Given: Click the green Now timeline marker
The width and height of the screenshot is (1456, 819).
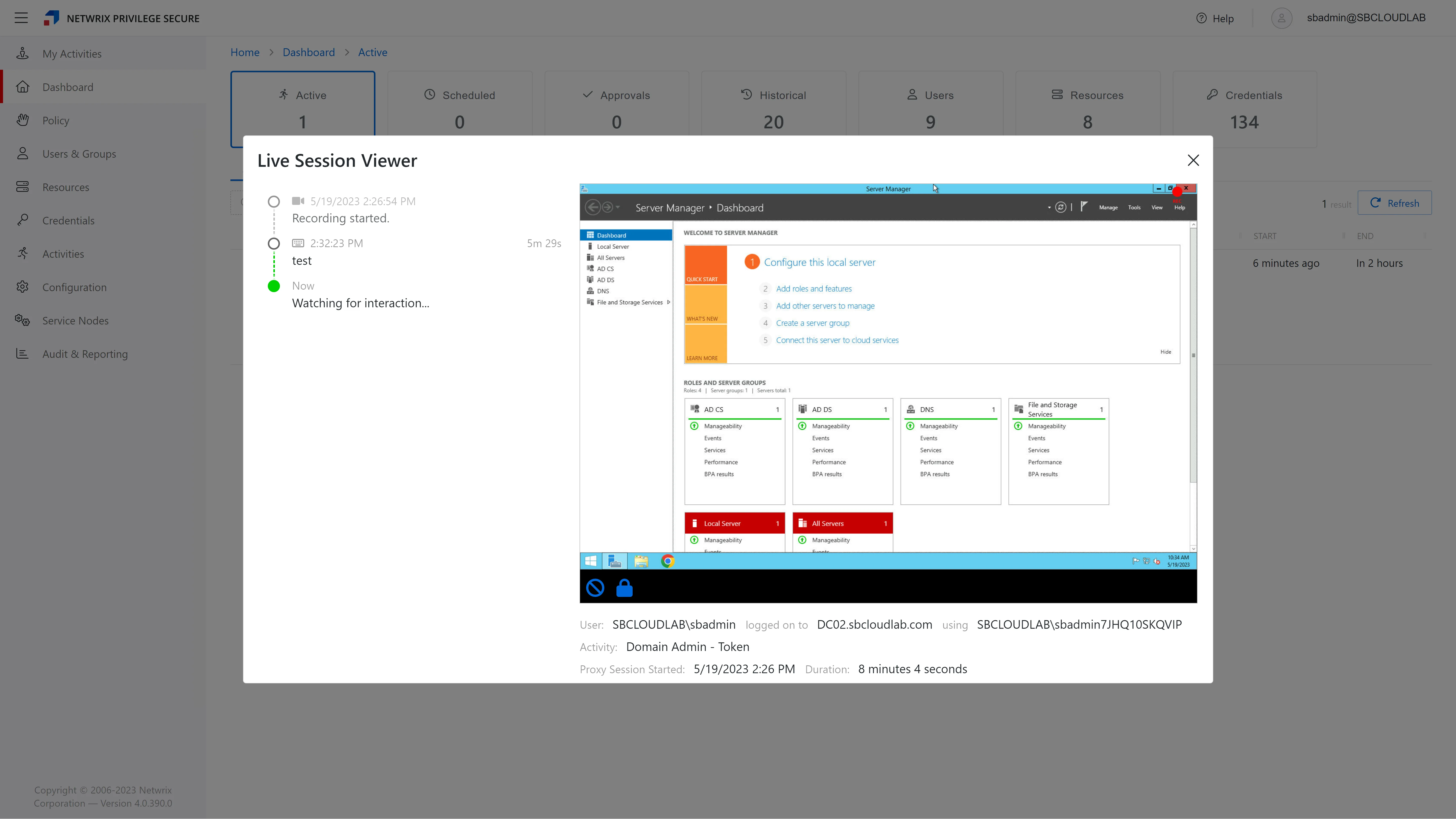Looking at the screenshot, I should pos(274,286).
